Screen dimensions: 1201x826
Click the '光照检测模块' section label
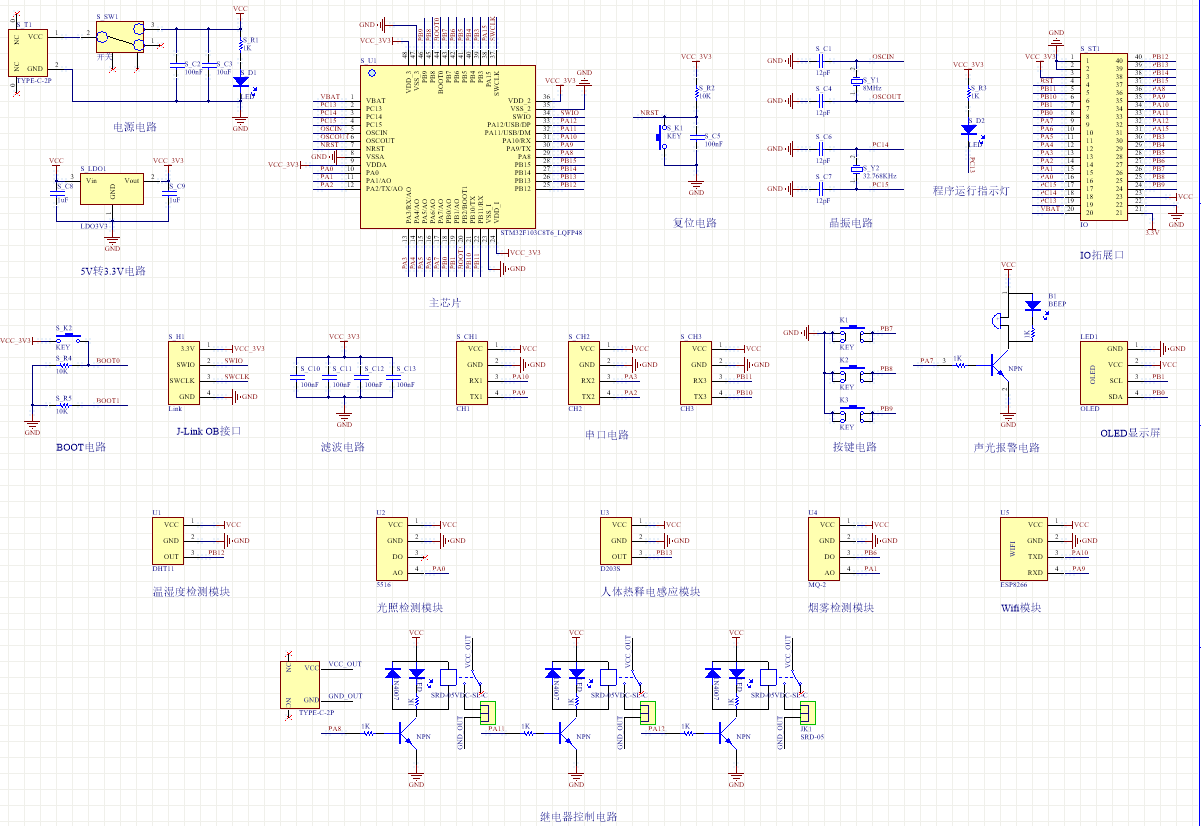pyautogui.click(x=410, y=607)
